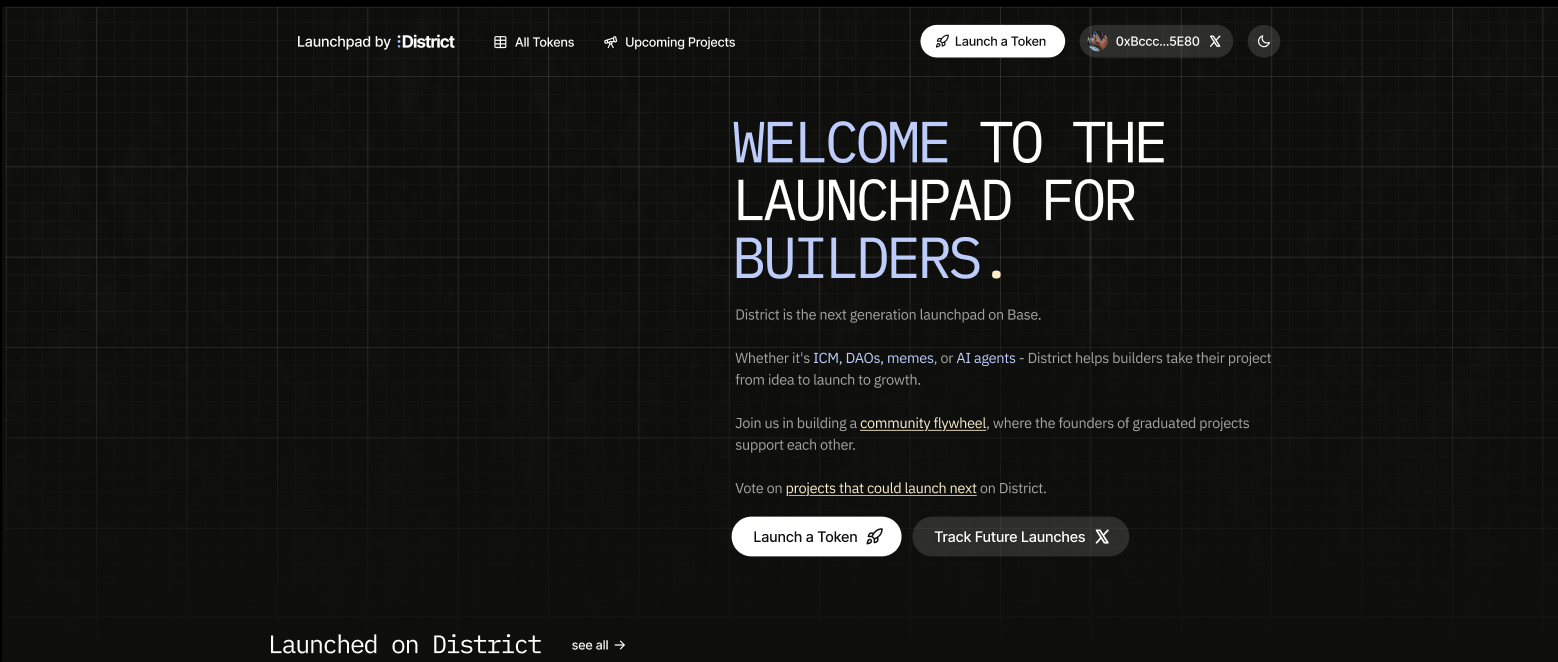Toggle dark mode with moon icon

coord(1264,41)
